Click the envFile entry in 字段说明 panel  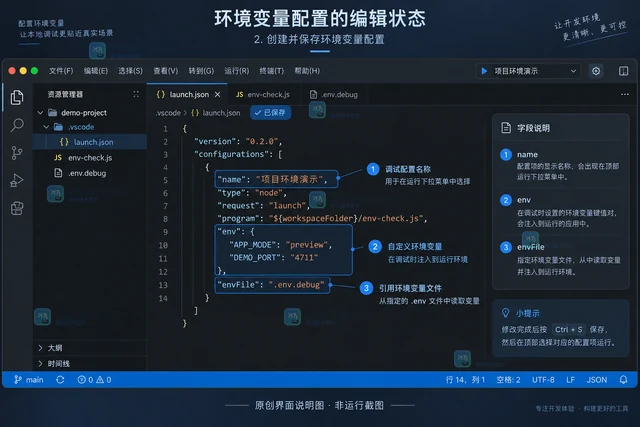(x=560, y=259)
